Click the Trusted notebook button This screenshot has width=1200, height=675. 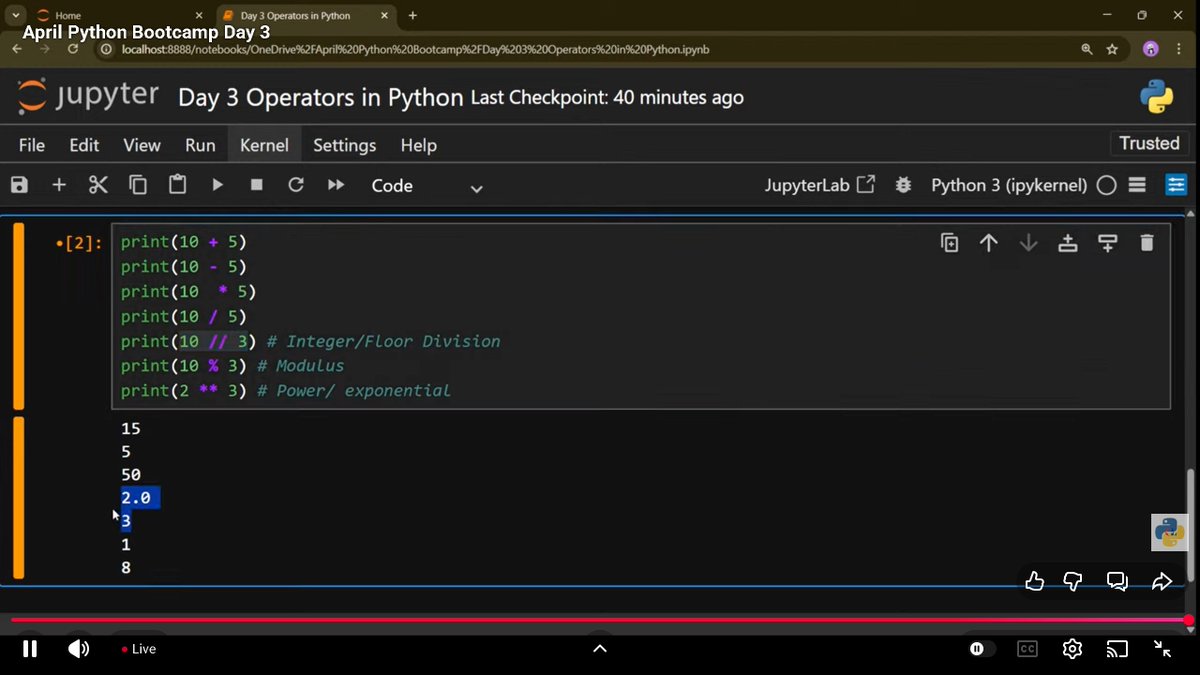tap(1149, 143)
